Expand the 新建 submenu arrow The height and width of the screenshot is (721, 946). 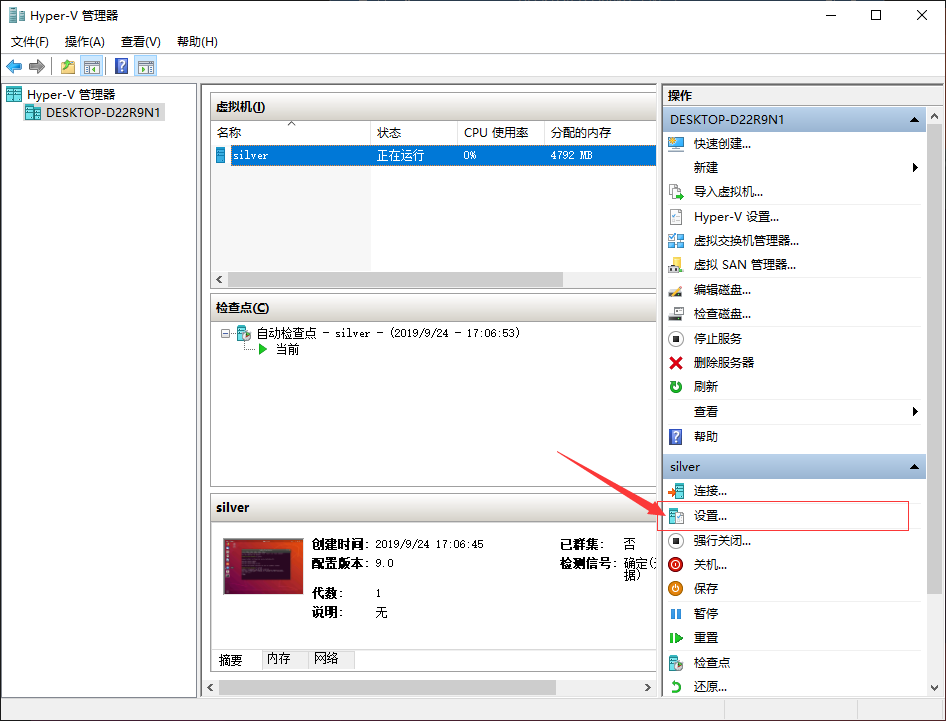click(x=915, y=168)
